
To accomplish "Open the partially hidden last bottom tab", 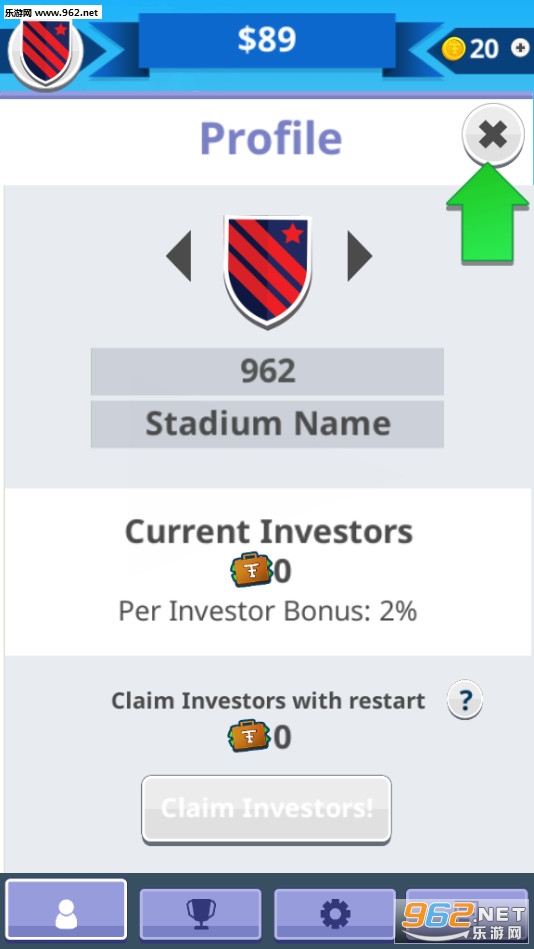I will (x=467, y=913).
